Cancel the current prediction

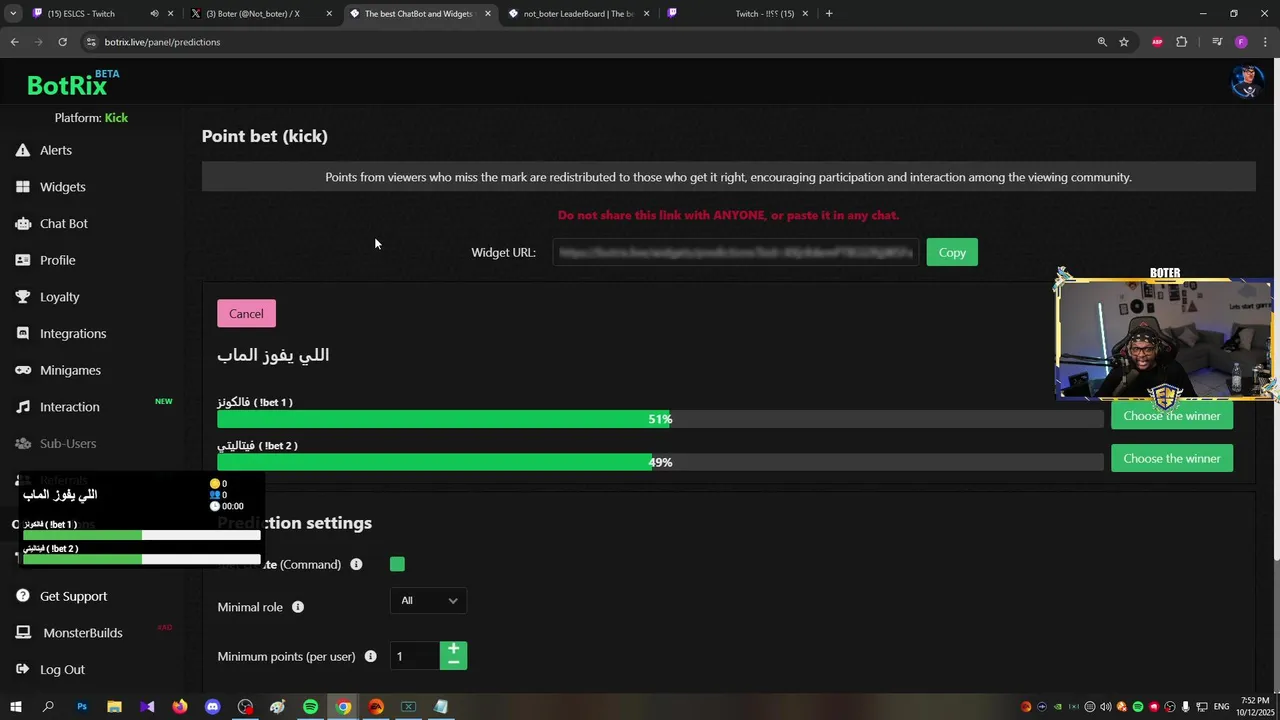point(246,314)
